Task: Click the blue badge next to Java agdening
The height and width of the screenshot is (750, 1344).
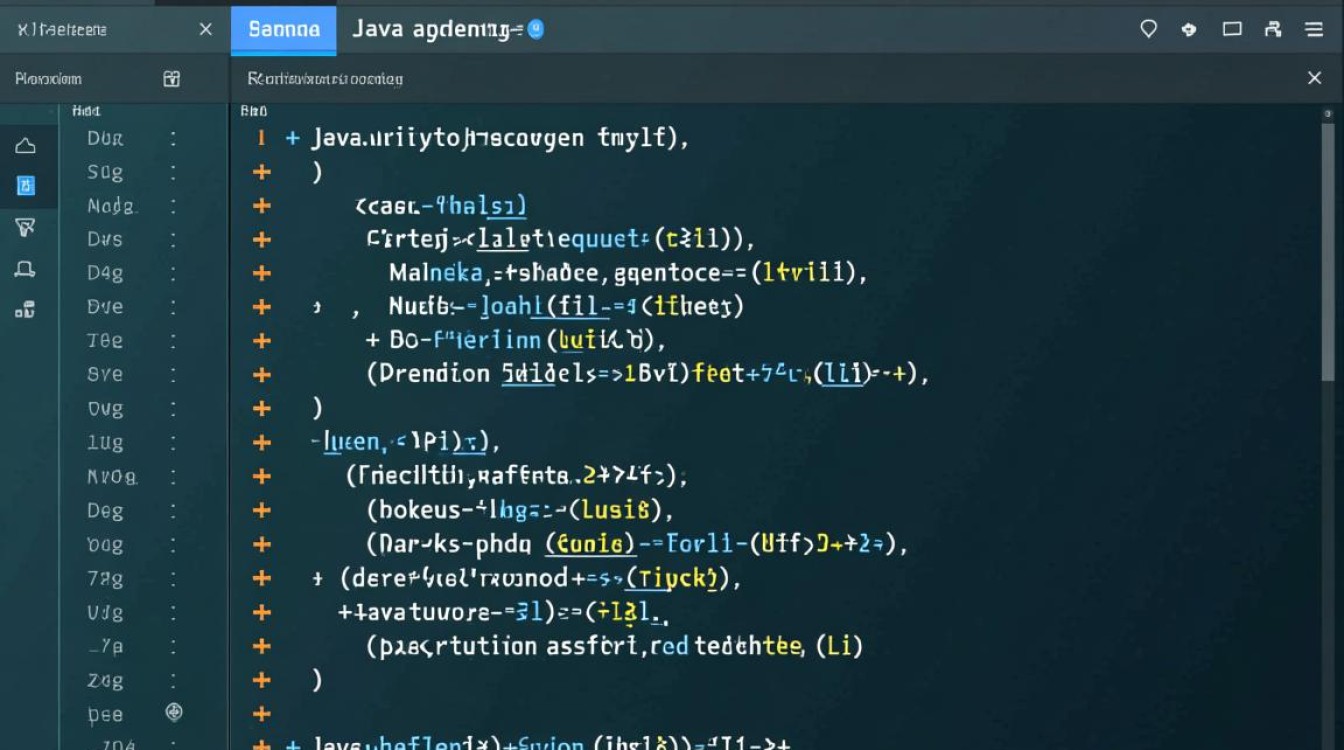Action: click(536, 29)
